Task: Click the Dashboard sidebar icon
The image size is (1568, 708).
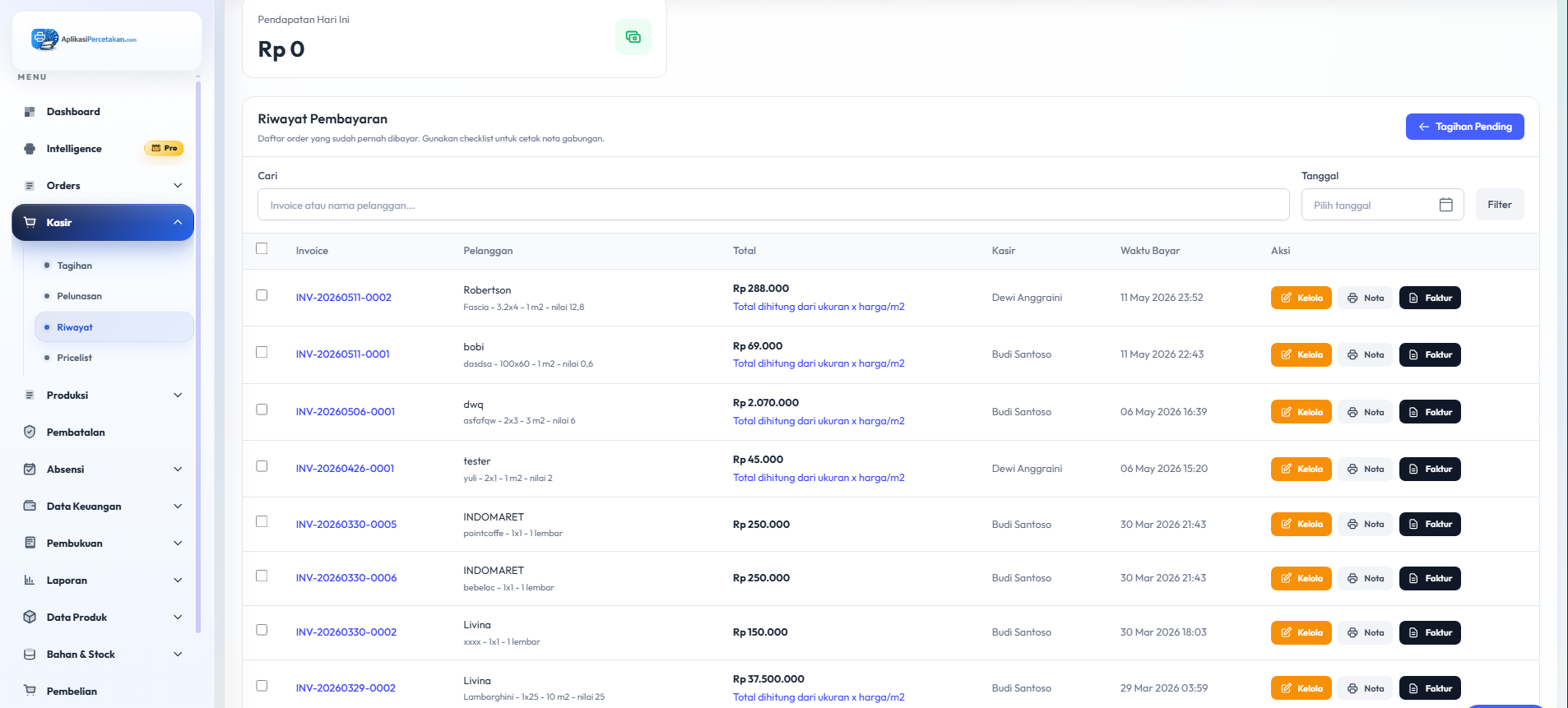Action: coord(30,112)
